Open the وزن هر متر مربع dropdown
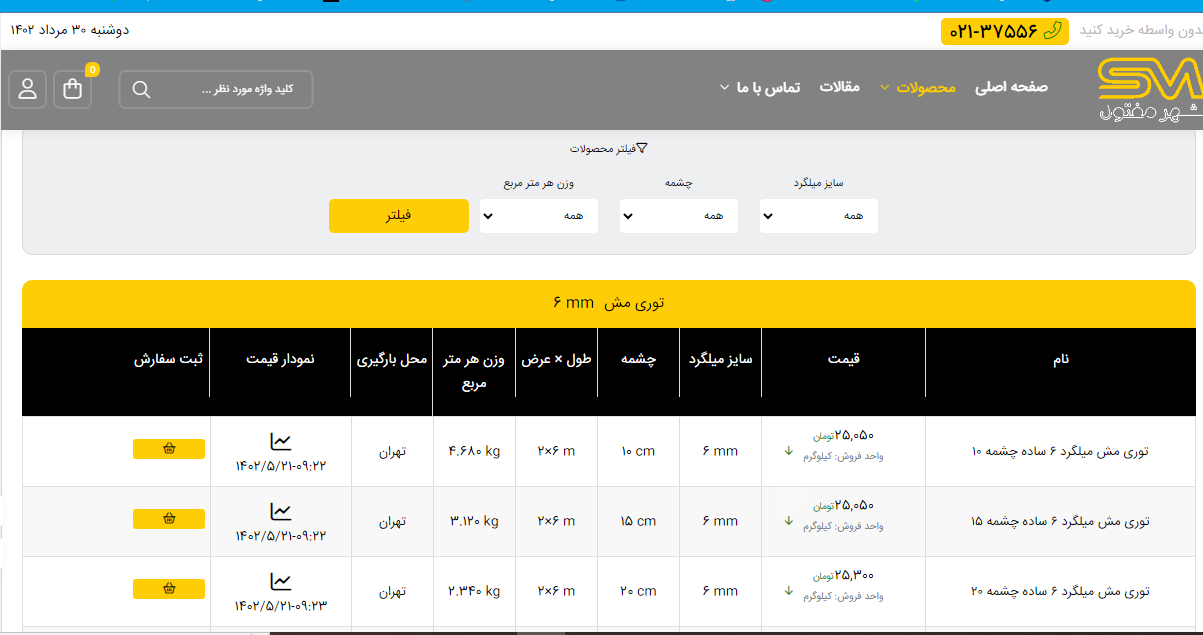This screenshot has width=1203, height=635. pos(538,216)
